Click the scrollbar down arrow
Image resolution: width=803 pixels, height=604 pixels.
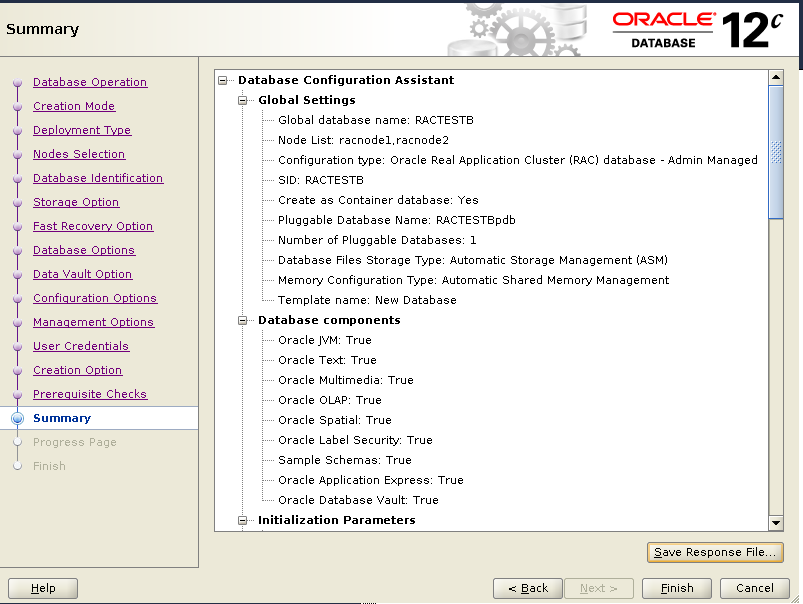tap(777, 521)
